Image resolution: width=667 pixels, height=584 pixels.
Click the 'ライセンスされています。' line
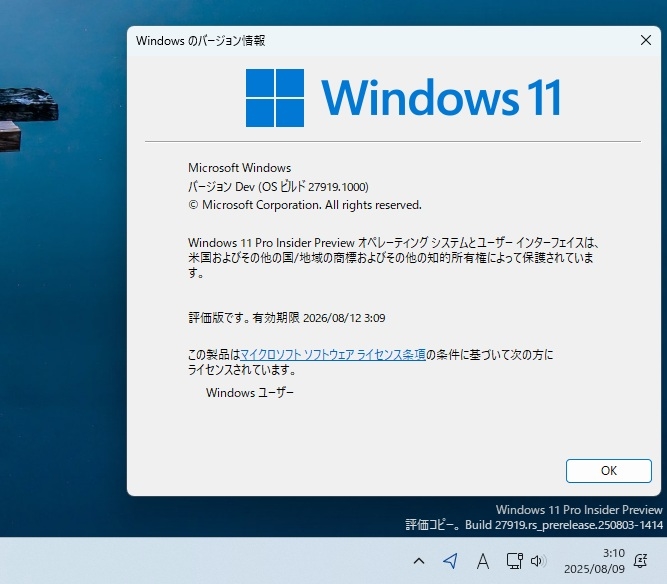(x=242, y=369)
